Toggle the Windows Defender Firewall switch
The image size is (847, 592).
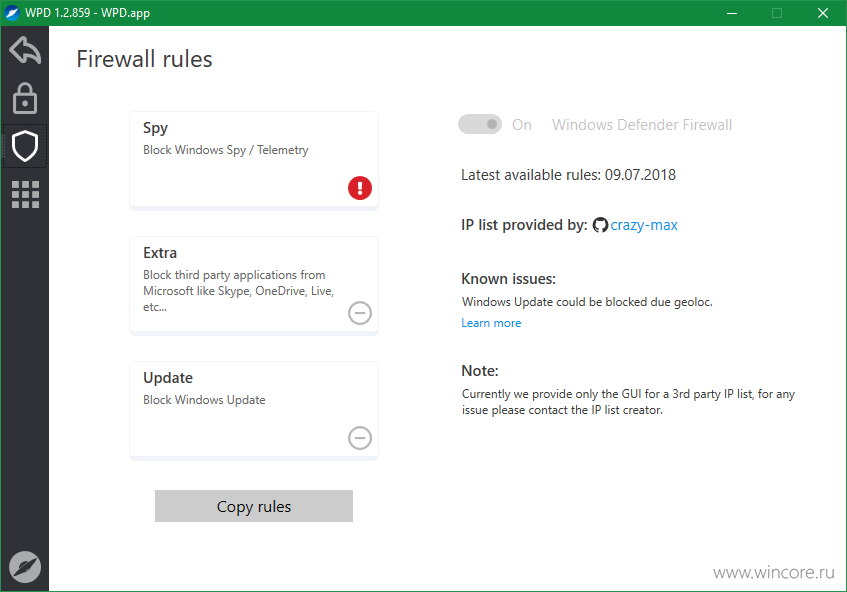click(x=480, y=125)
